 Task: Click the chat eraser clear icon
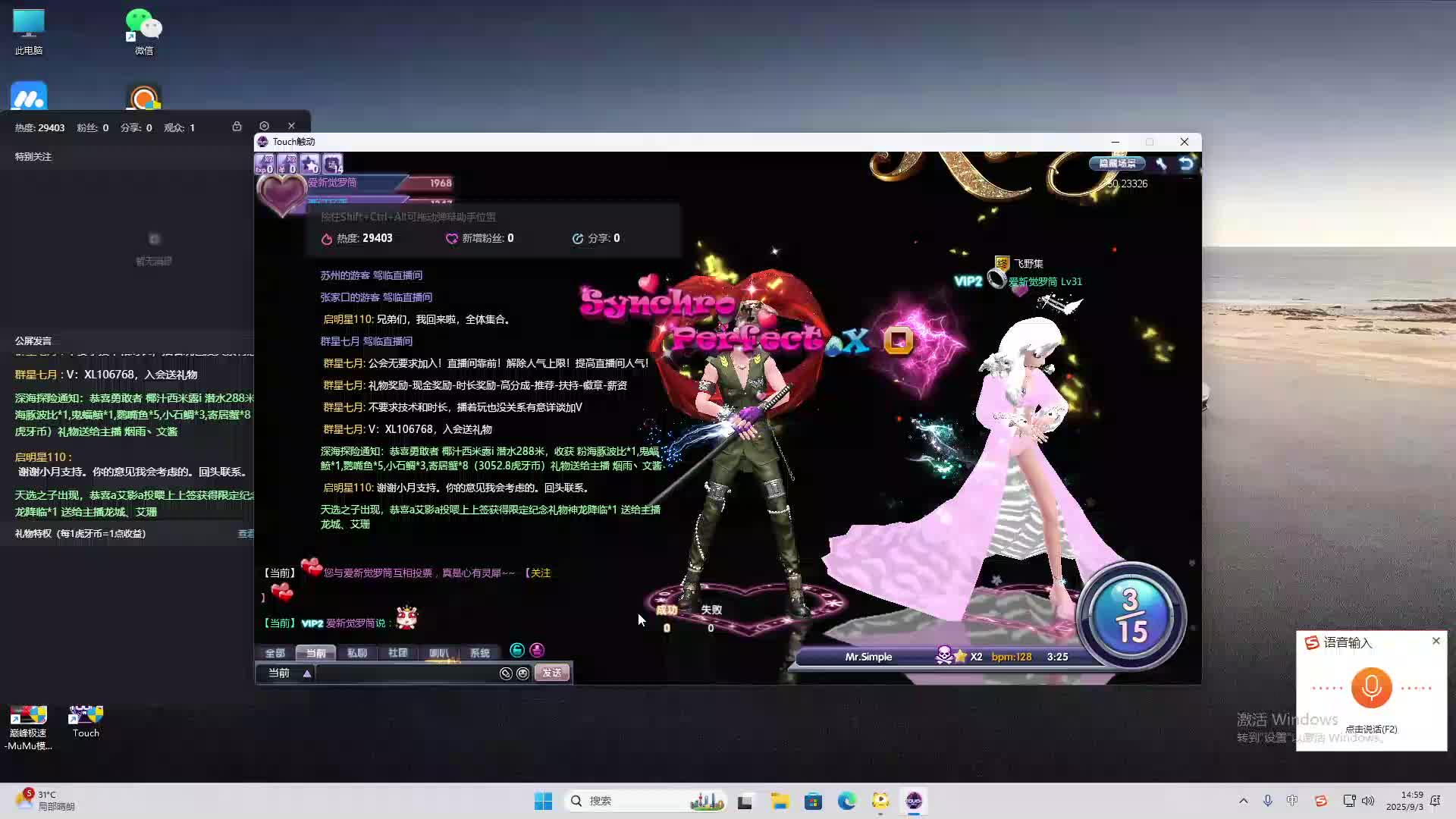[x=506, y=673]
